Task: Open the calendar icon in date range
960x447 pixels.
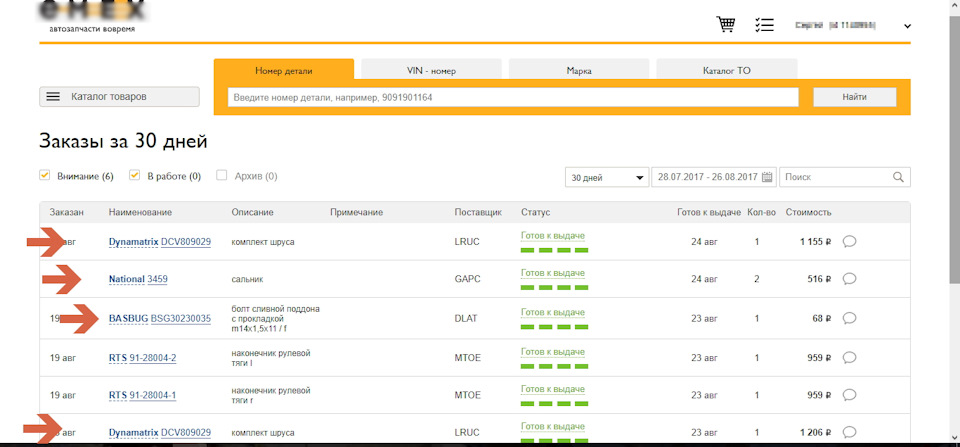Action: pyautogui.click(x=768, y=178)
